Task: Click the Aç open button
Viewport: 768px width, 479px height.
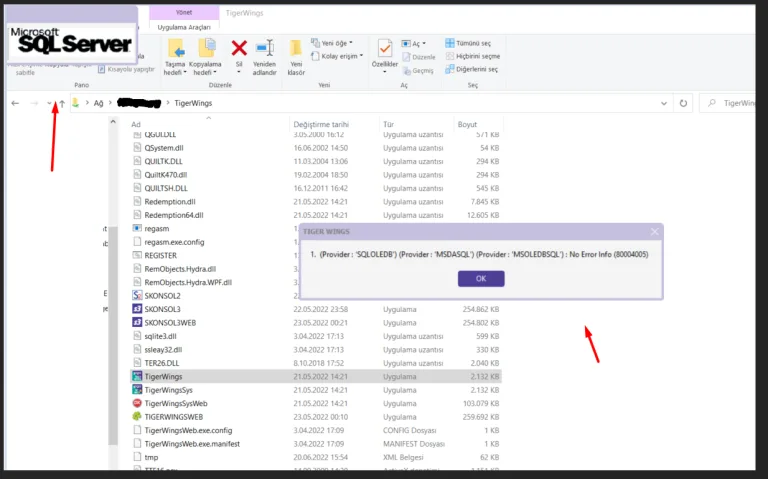Action: pos(414,44)
